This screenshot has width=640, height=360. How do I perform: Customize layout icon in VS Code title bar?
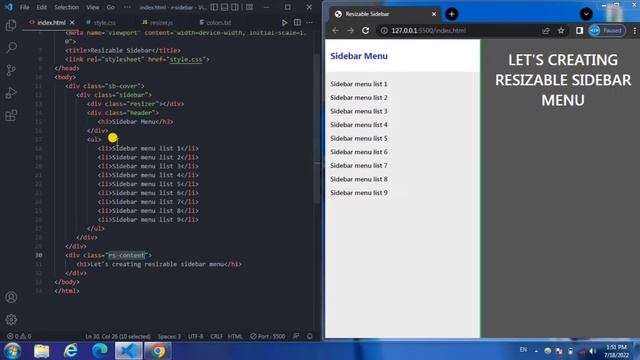249,7
